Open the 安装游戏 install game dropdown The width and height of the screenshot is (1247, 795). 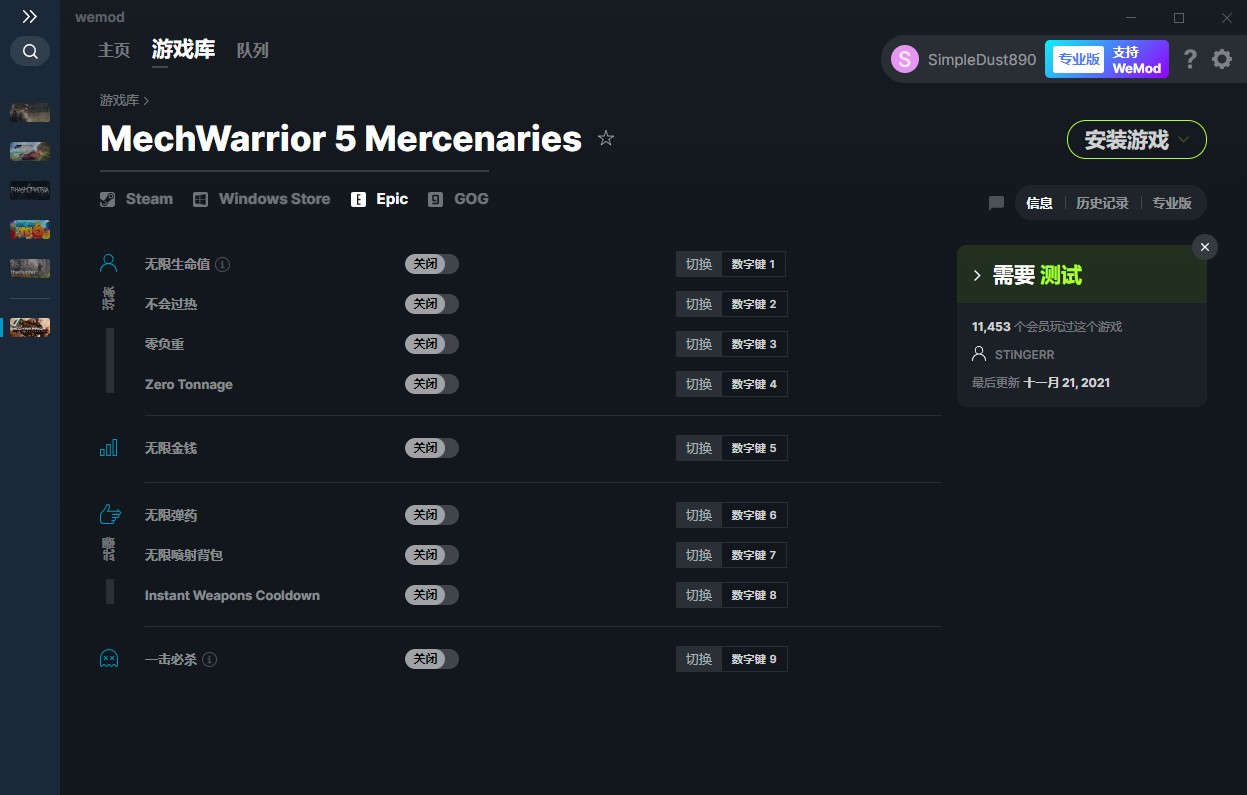1137,140
